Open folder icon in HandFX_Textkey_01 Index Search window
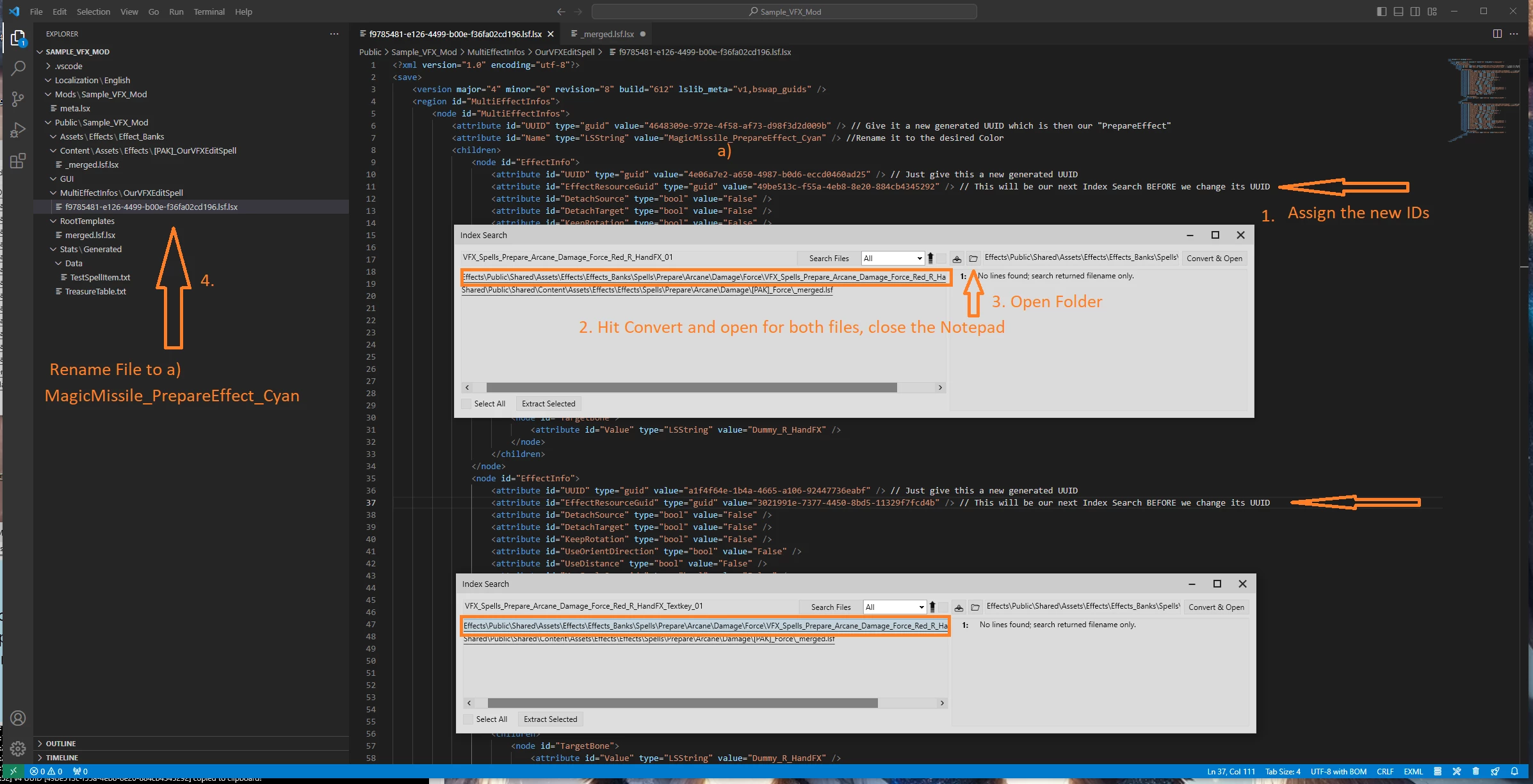The width and height of the screenshot is (1533, 784). (975, 607)
